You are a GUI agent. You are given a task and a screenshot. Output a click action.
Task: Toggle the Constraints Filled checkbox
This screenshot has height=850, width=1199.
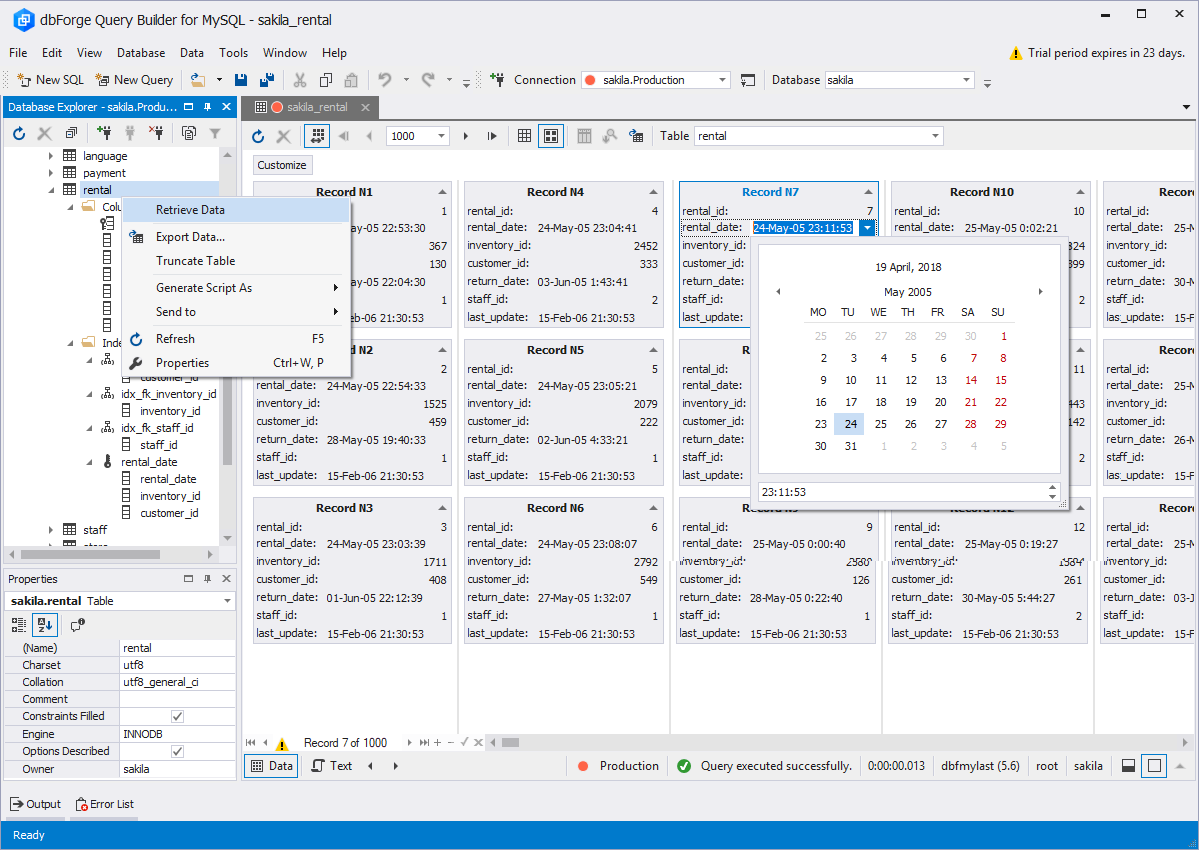pos(177,716)
